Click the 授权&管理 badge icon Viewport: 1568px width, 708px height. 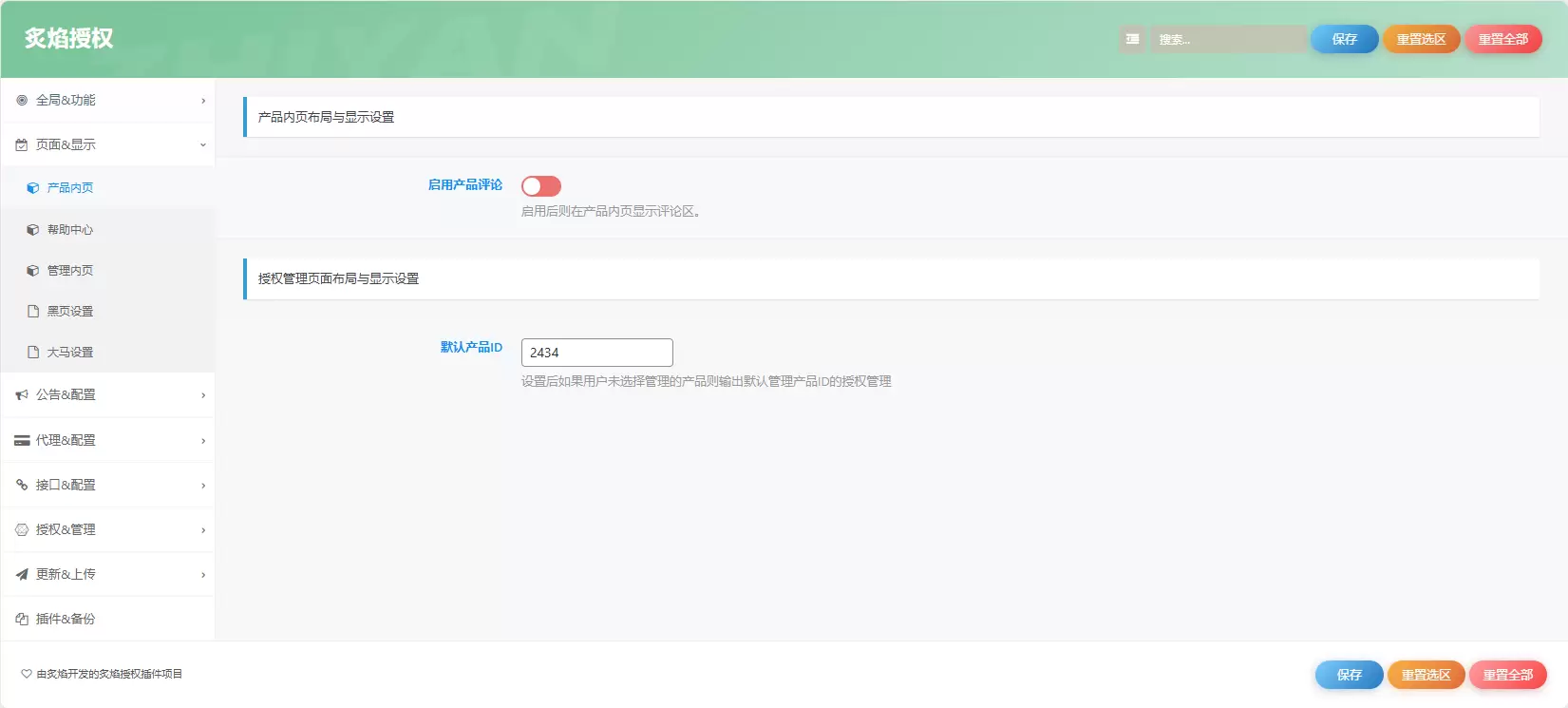point(22,529)
